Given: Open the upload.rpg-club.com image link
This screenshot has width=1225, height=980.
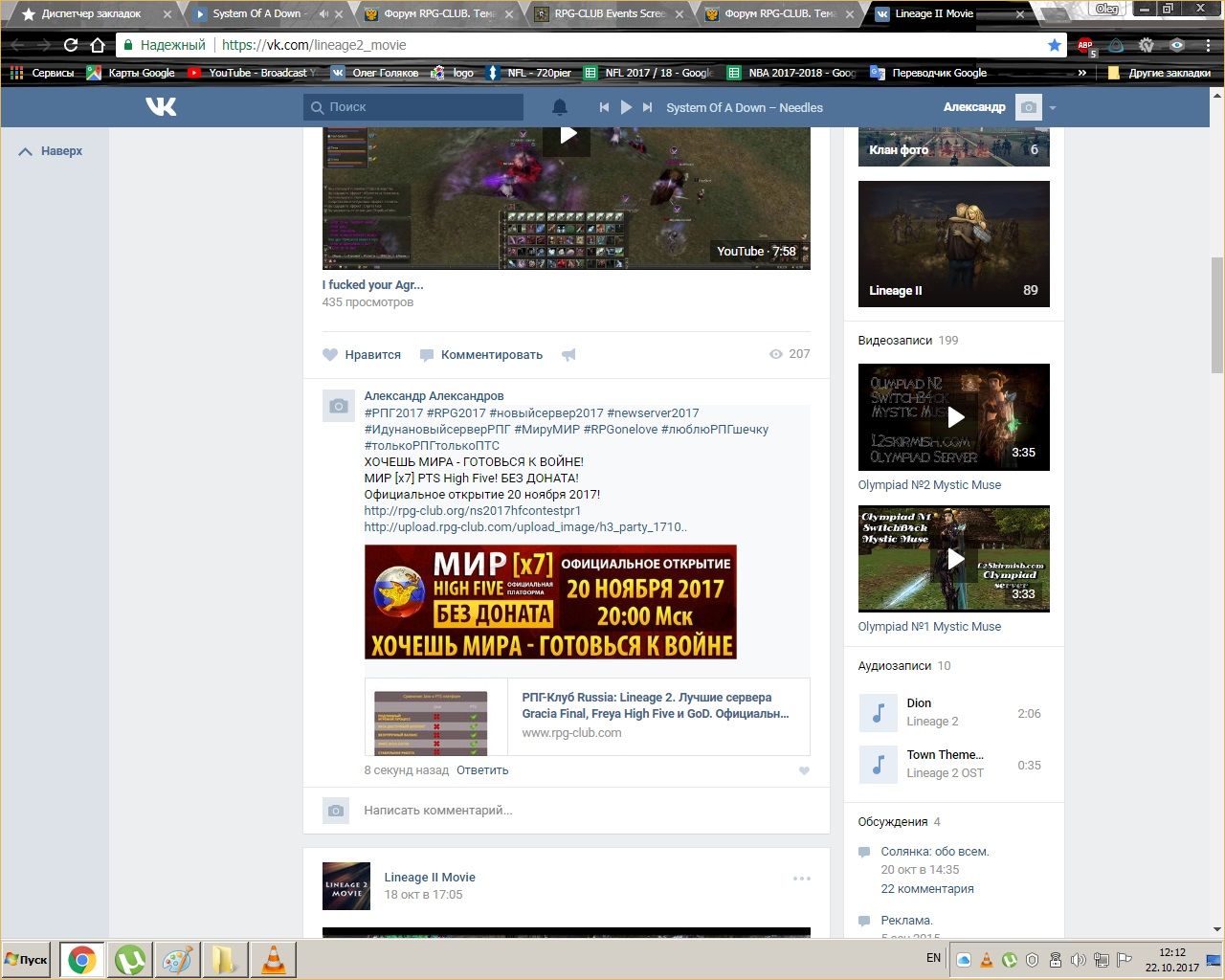Looking at the screenshot, I should coord(525,526).
